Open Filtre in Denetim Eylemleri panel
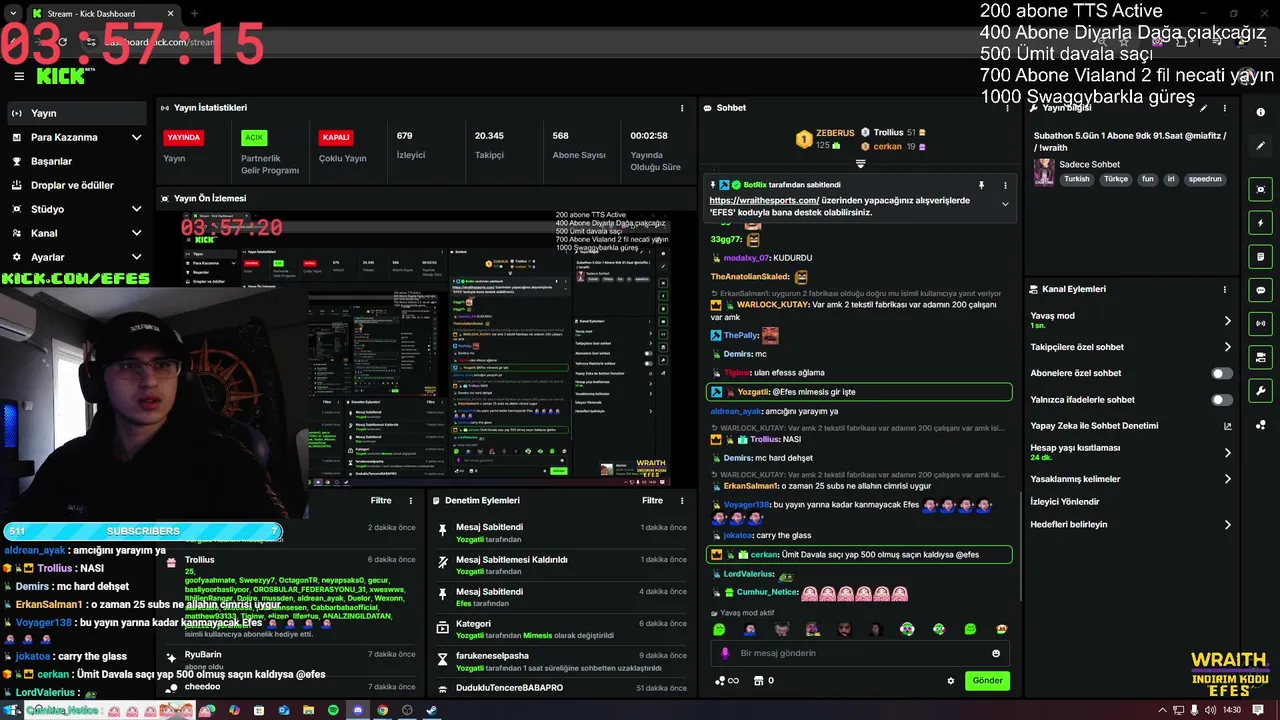Viewport: 1280px width, 720px height. [652, 500]
